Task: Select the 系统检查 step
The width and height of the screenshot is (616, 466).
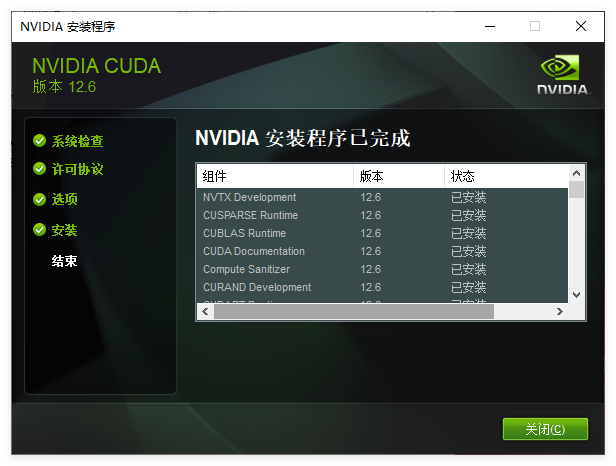Action: 77,141
